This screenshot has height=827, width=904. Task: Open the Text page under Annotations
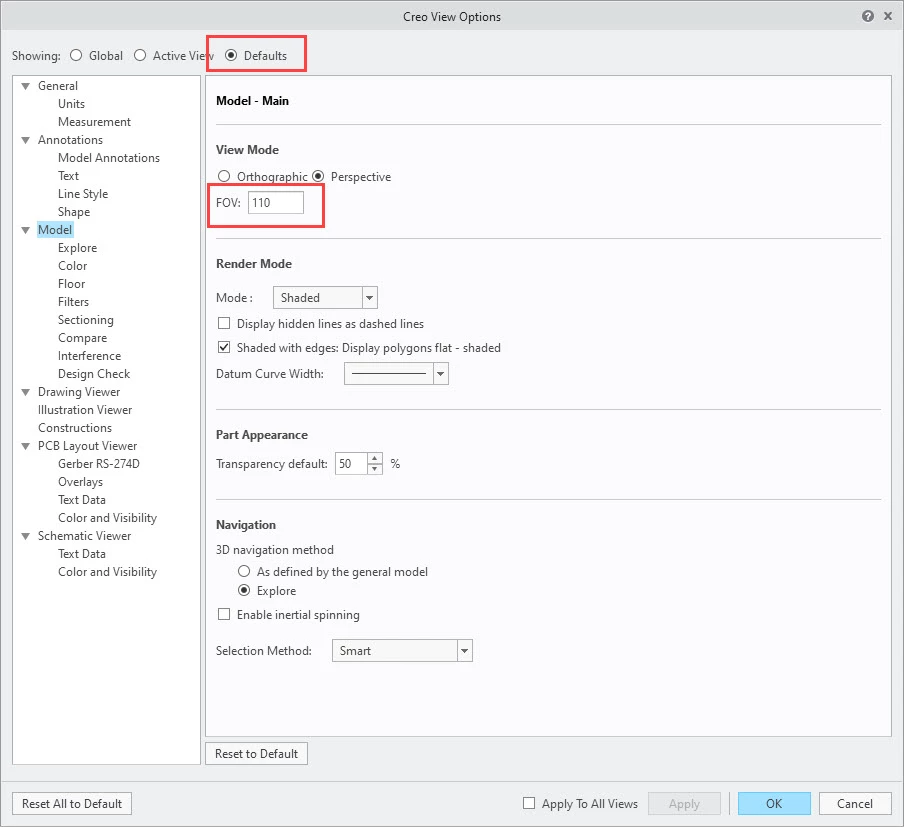pos(69,176)
